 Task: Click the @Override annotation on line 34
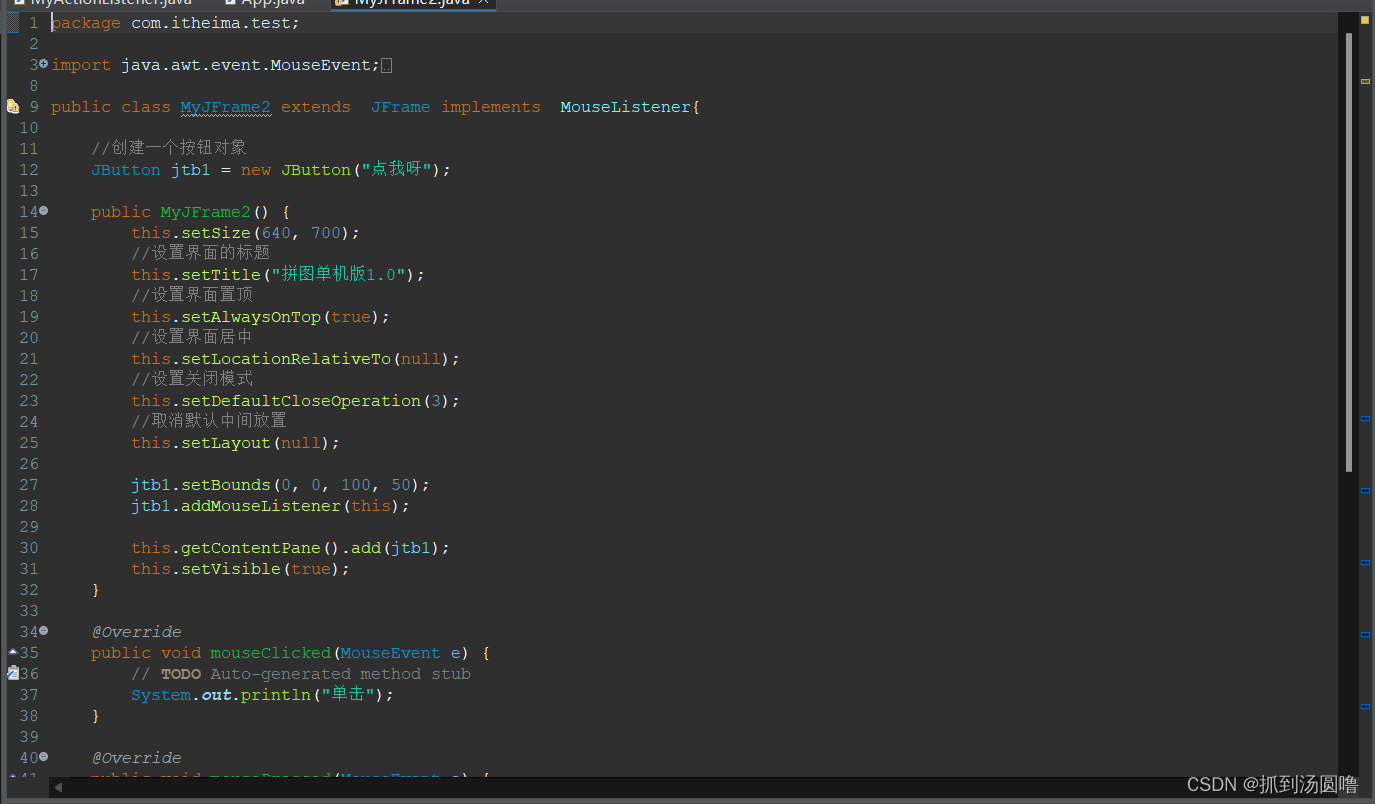point(136,632)
